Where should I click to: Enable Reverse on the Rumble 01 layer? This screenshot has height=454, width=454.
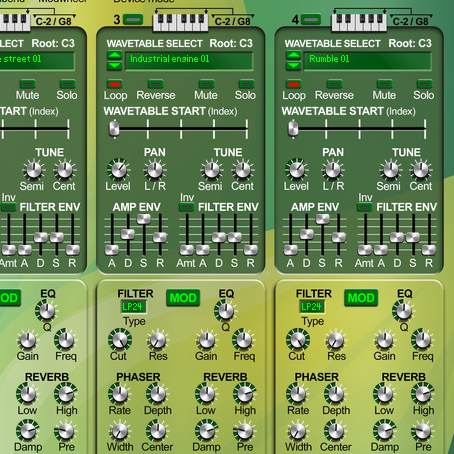point(334,83)
